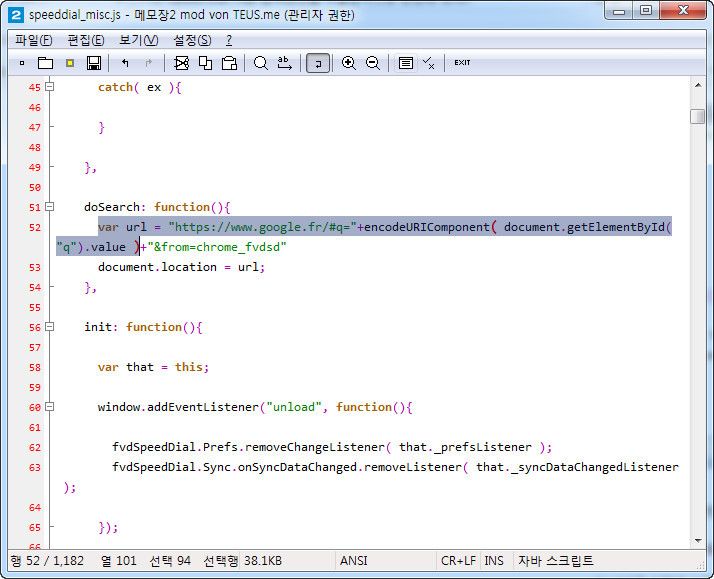The image size is (714, 579).
Task: Open the ? help menu
Action: pos(229,40)
